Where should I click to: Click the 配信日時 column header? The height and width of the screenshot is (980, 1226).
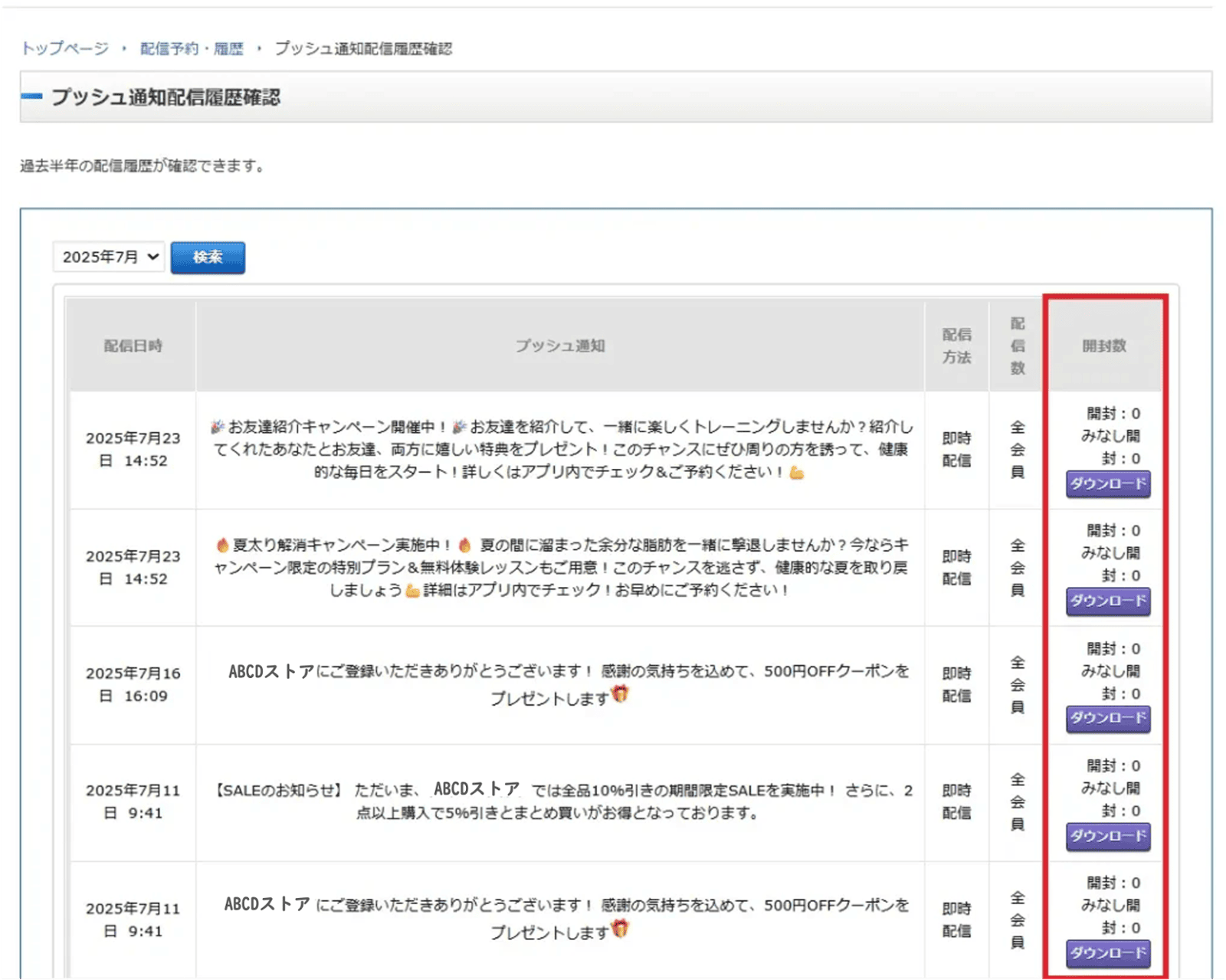coord(133,346)
